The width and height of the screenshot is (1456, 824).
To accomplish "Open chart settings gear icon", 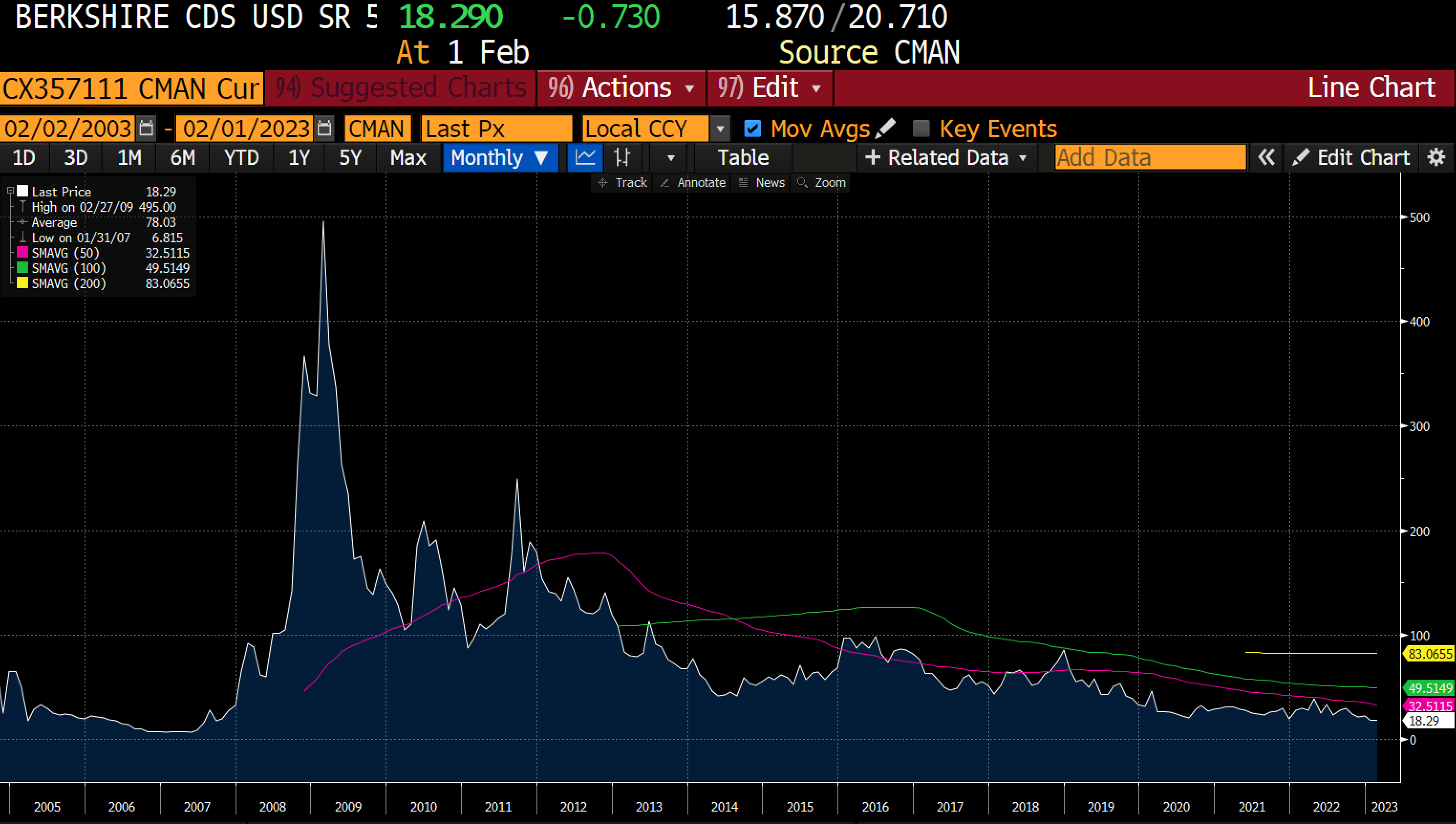I will point(1436,157).
